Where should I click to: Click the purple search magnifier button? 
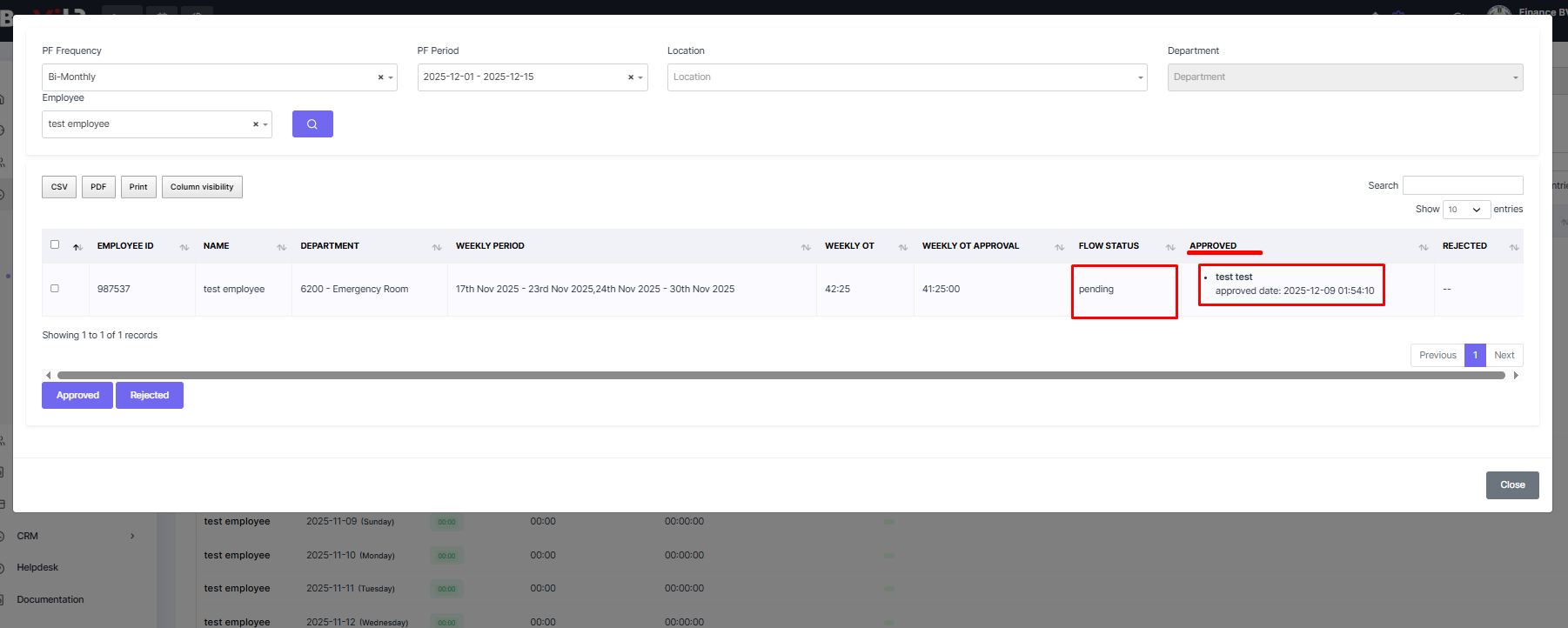click(x=312, y=124)
